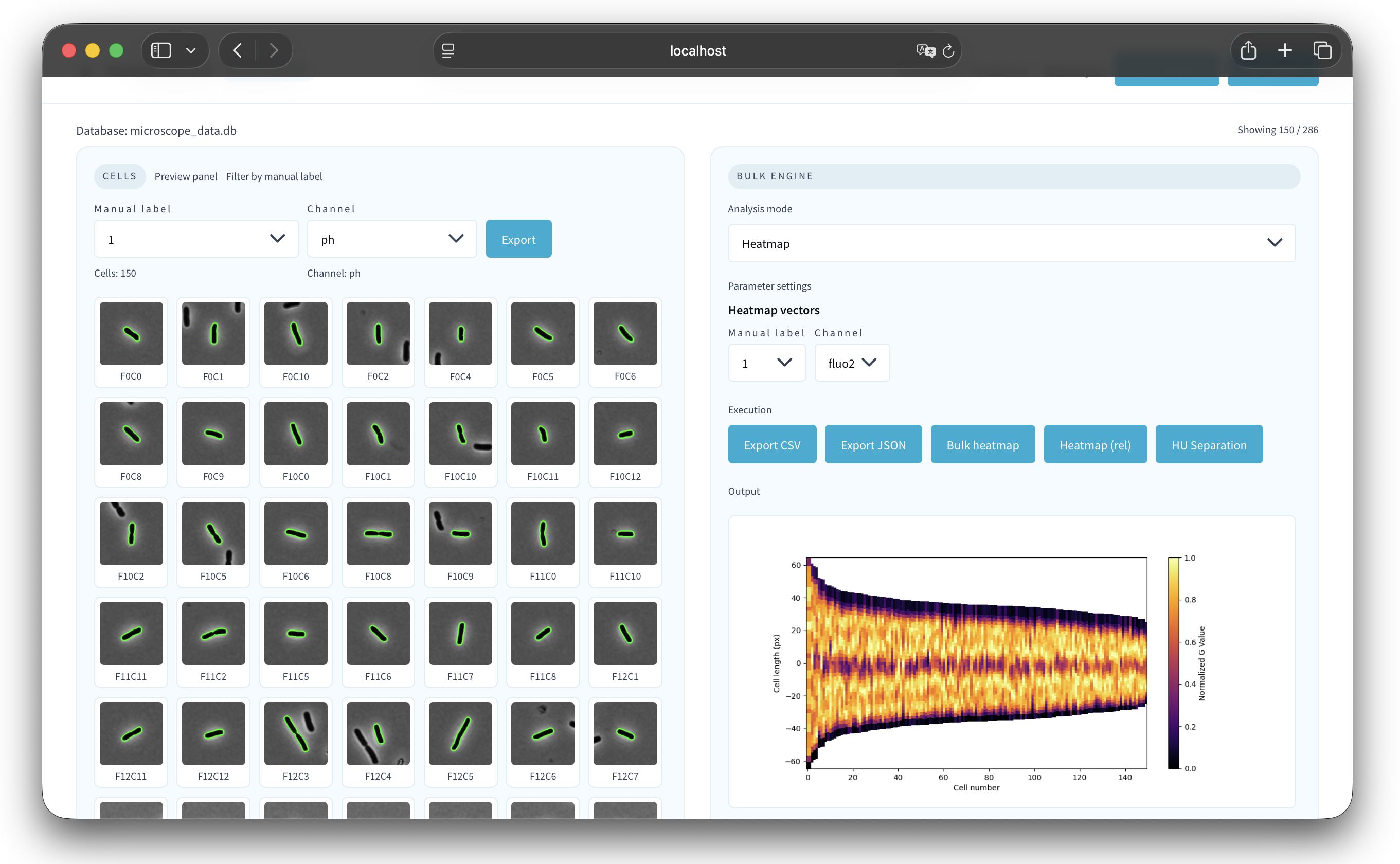Image resolution: width=1400 pixels, height=864 pixels.
Task: Click the Export button in Cells panel
Action: 518,239
